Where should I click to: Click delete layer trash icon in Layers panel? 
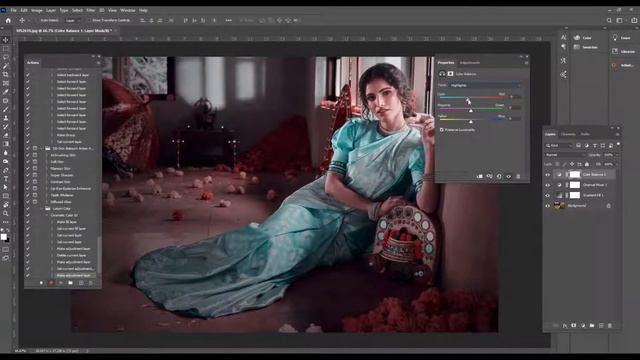(610, 325)
